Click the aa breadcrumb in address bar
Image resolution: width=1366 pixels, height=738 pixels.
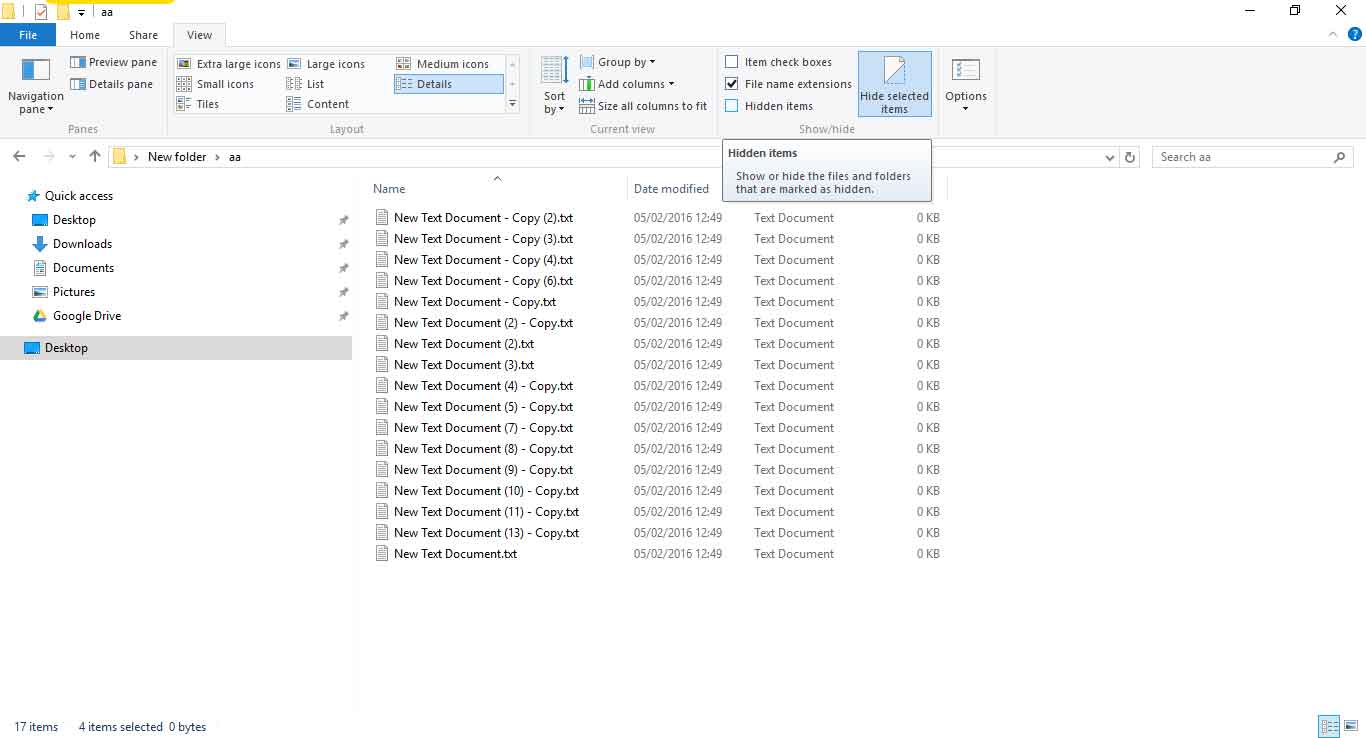click(235, 157)
